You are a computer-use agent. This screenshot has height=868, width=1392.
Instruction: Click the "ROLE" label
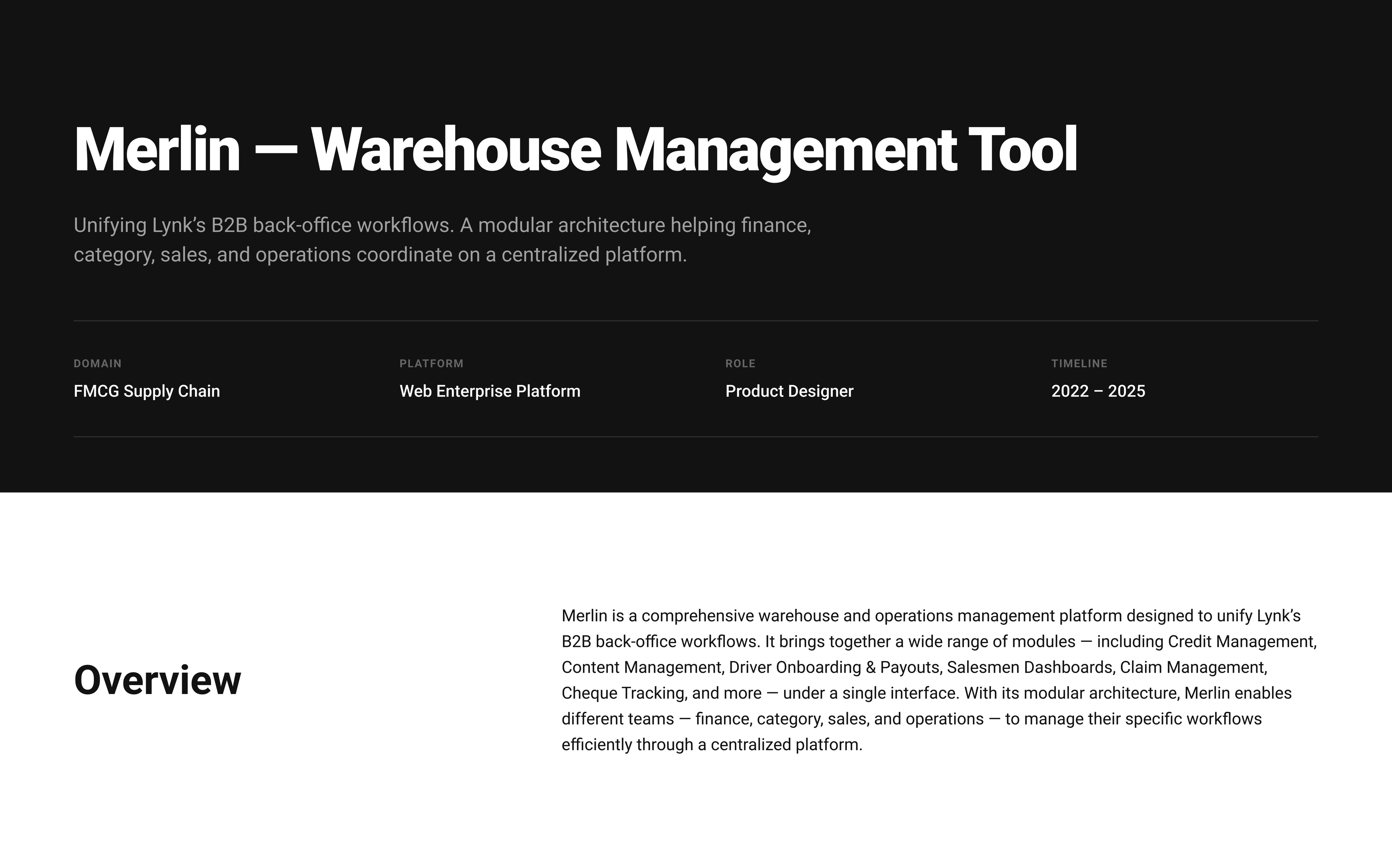coord(741,364)
